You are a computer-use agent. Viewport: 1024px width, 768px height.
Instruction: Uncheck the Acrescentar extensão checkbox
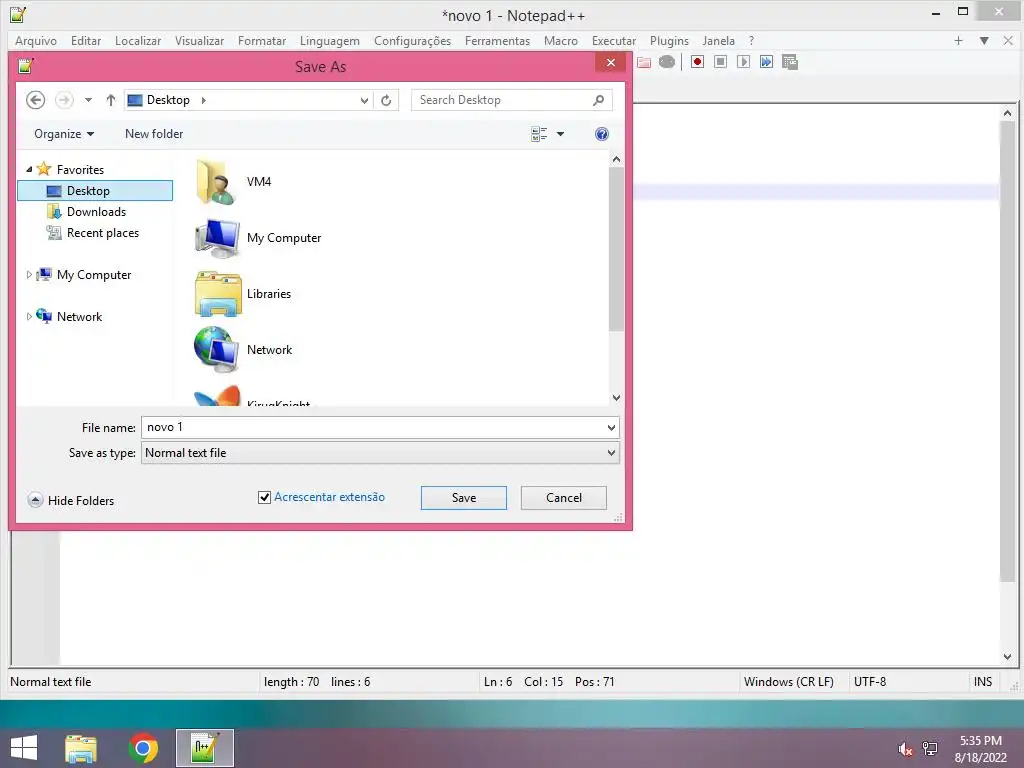pyautogui.click(x=264, y=498)
